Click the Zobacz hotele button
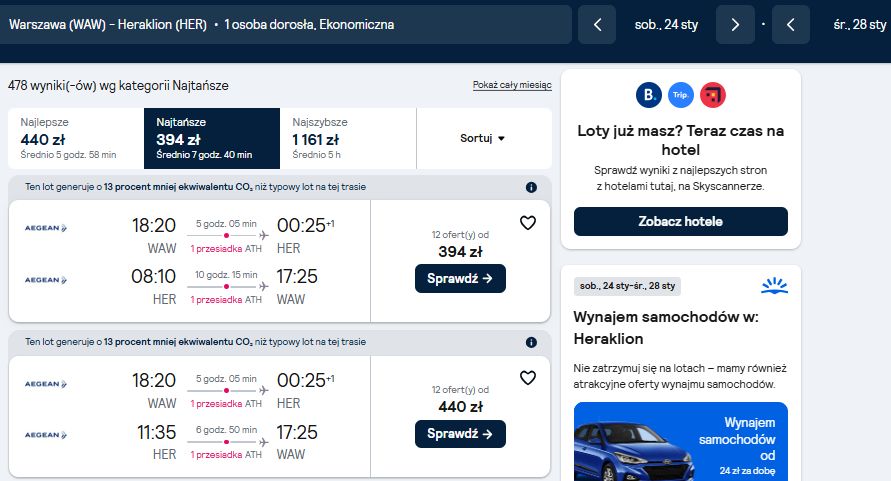The image size is (891, 481). point(681,221)
